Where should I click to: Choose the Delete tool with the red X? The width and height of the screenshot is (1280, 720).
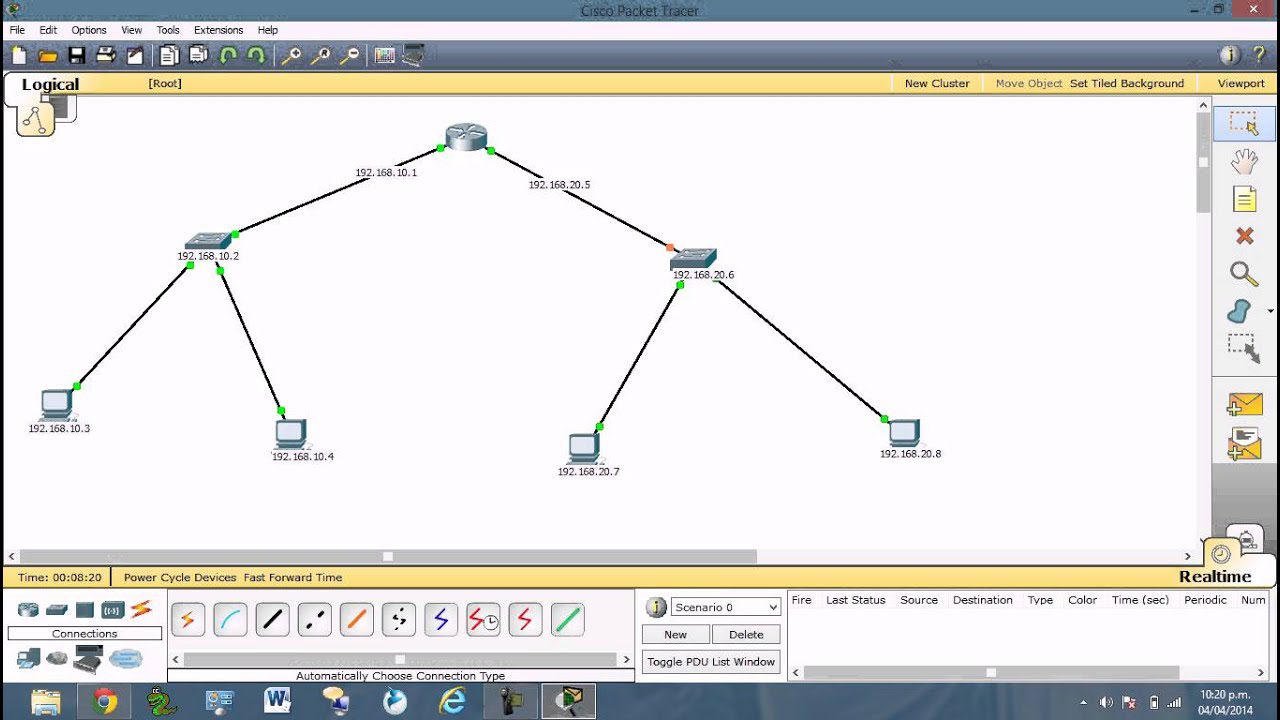click(x=1244, y=236)
